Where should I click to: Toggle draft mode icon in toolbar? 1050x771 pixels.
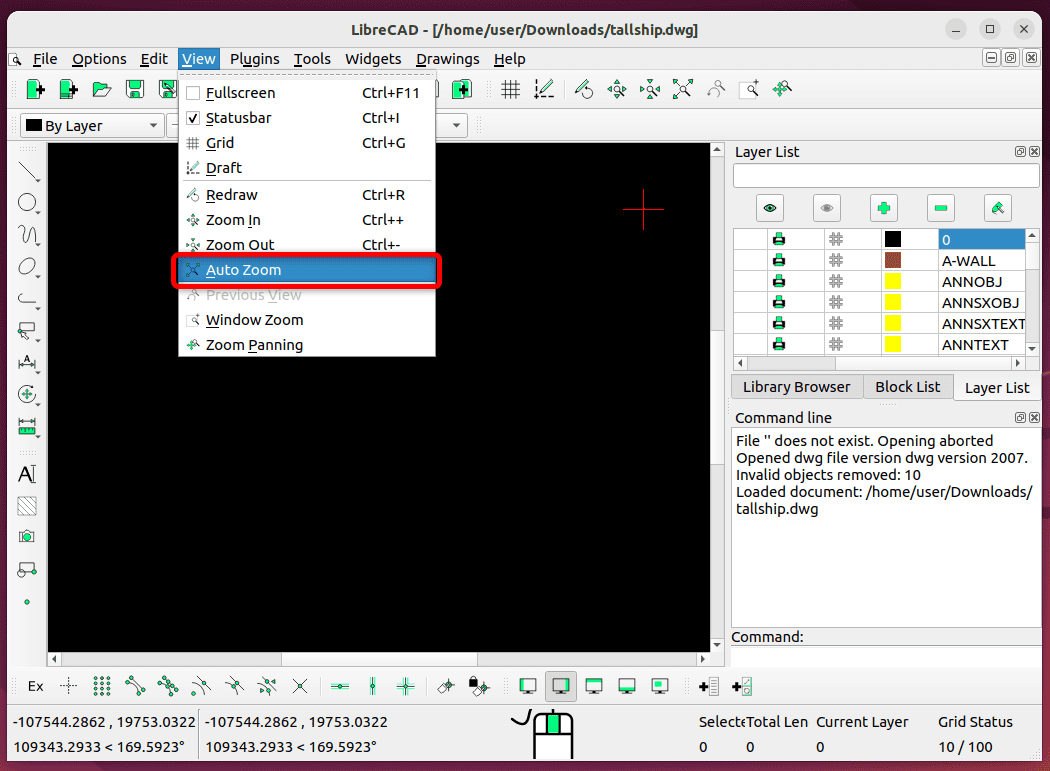[x=544, y=89]
